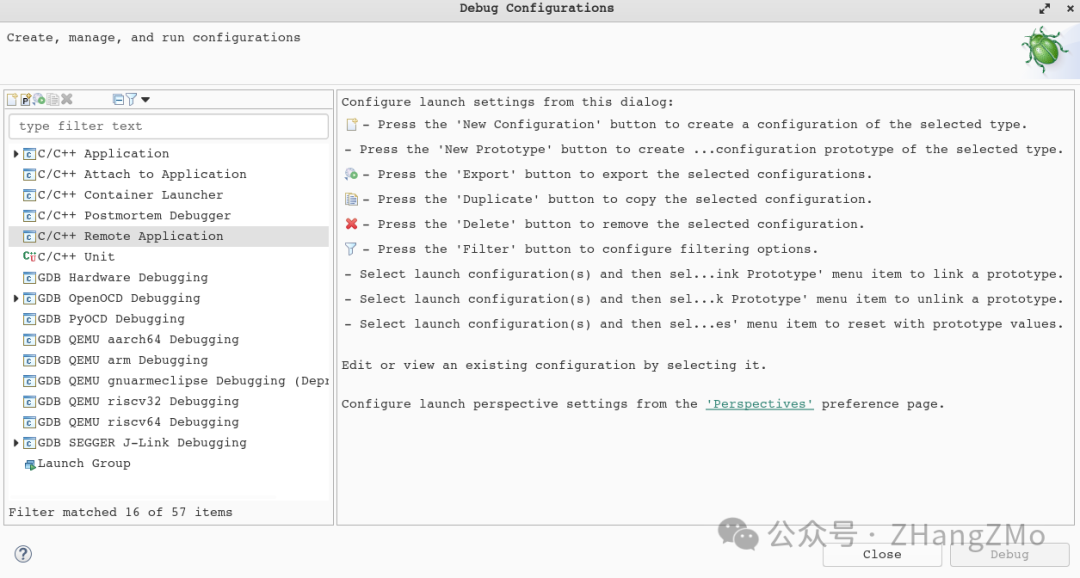Click the filter text input field
Viewport: 1080px width, 578px height.
pyautogui.click(x=169, y=126)
